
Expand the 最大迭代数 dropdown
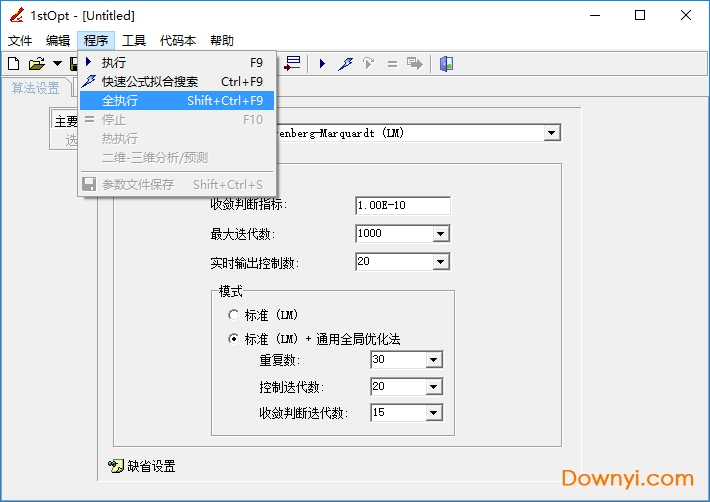coord(440,234)
